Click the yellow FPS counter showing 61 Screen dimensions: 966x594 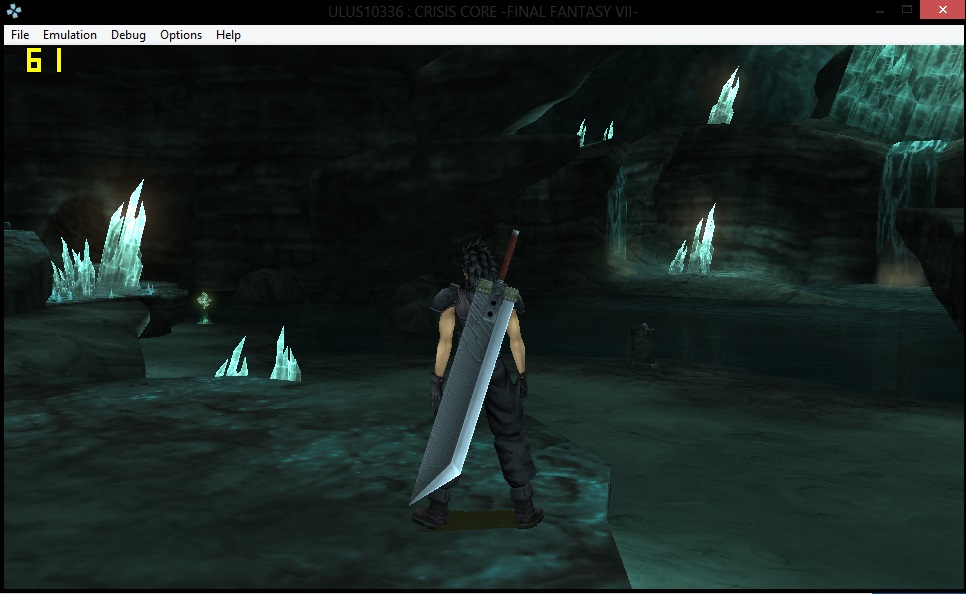point(44,62)
